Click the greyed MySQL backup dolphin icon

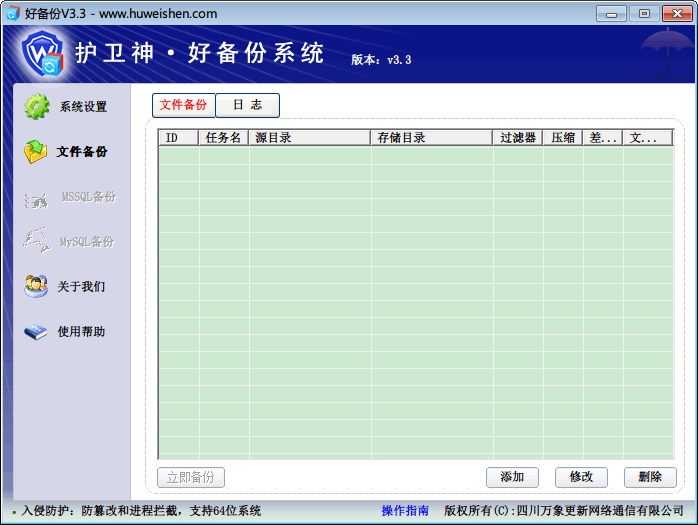pos(37,241)
